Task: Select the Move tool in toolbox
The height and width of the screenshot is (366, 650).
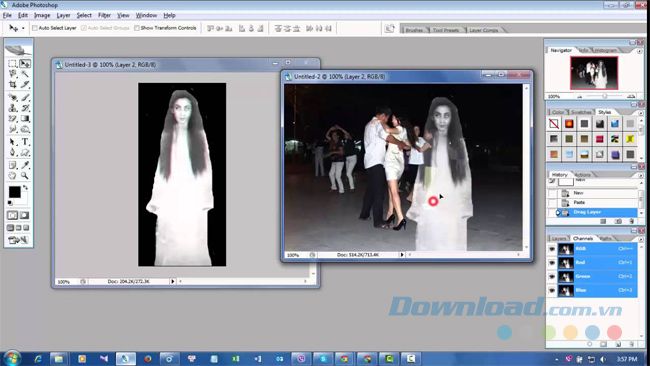Action: tap(25, 63)
